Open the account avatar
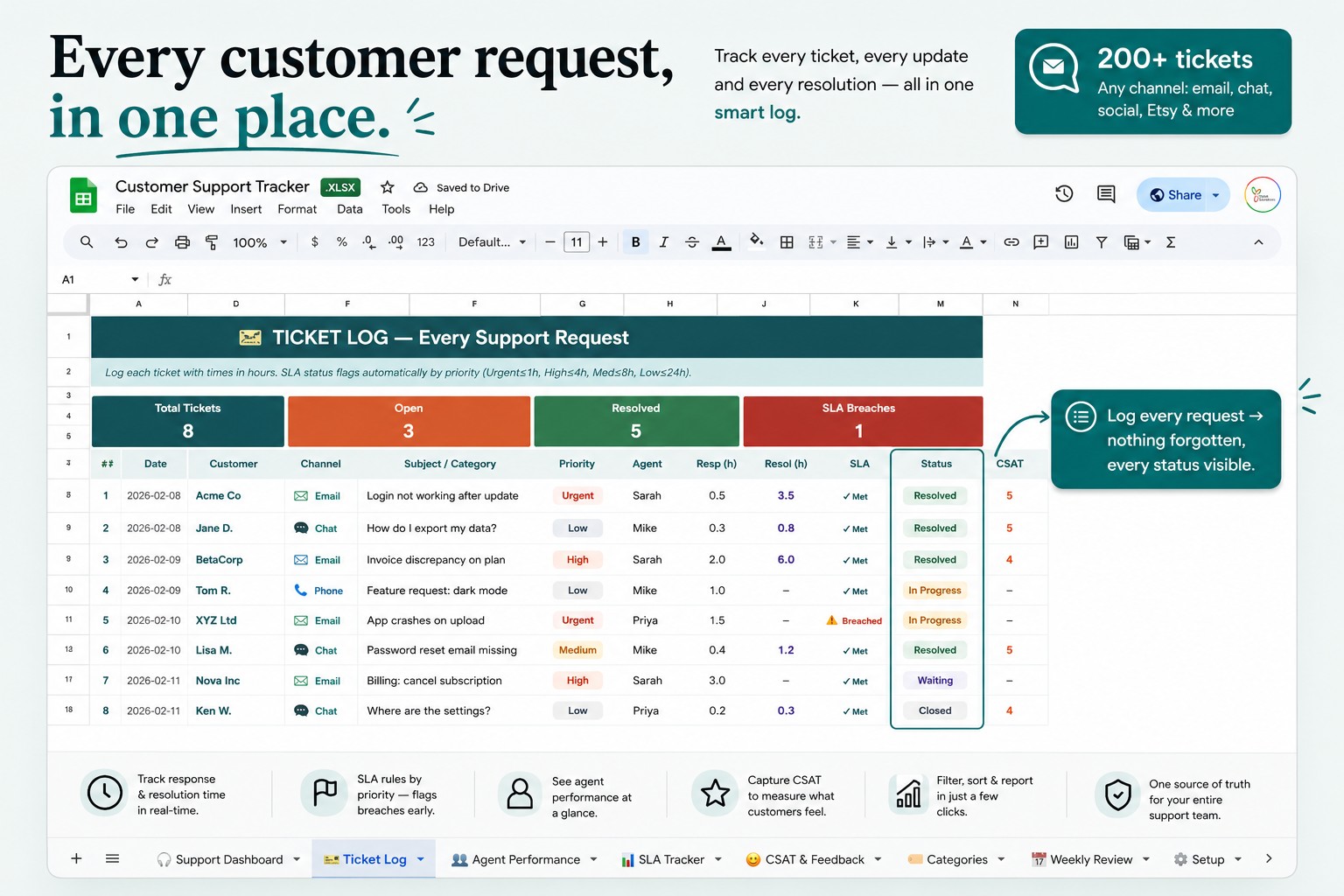This screenshot has width=1344, height=896. pyautogui.click(x=1262, y=194)
